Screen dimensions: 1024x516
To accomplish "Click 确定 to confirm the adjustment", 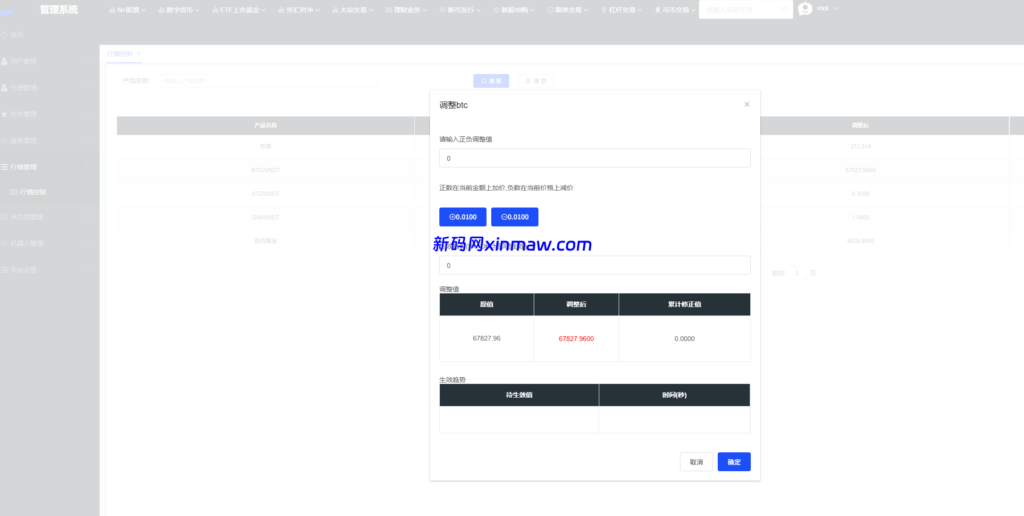I will pyautogui.click(x=734, y=462).
